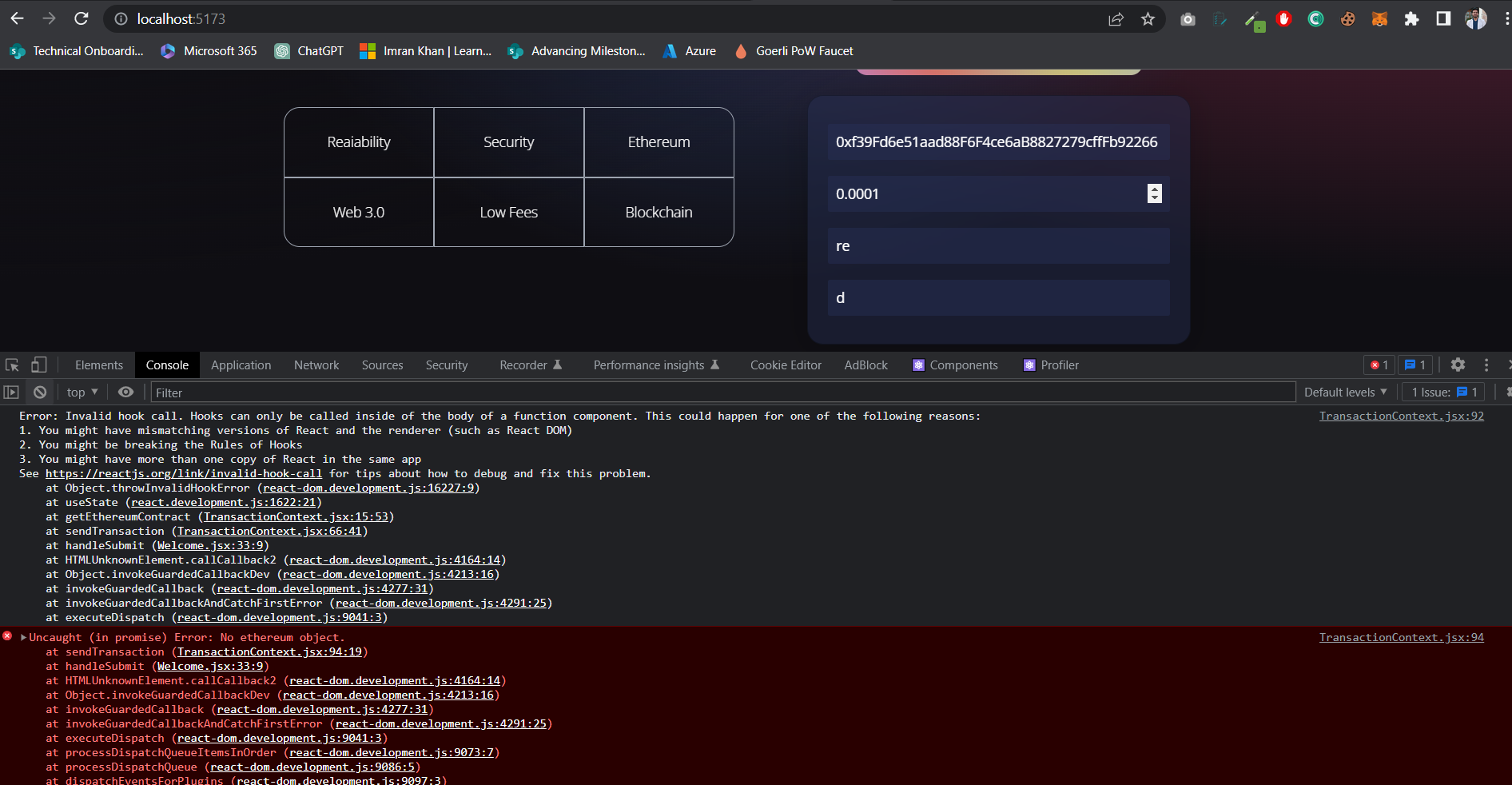1512x785 pixels.
Task: Click the TransactionContext.jsx:94 source link
Action: pyautogui.click(x=1401, y=638)
